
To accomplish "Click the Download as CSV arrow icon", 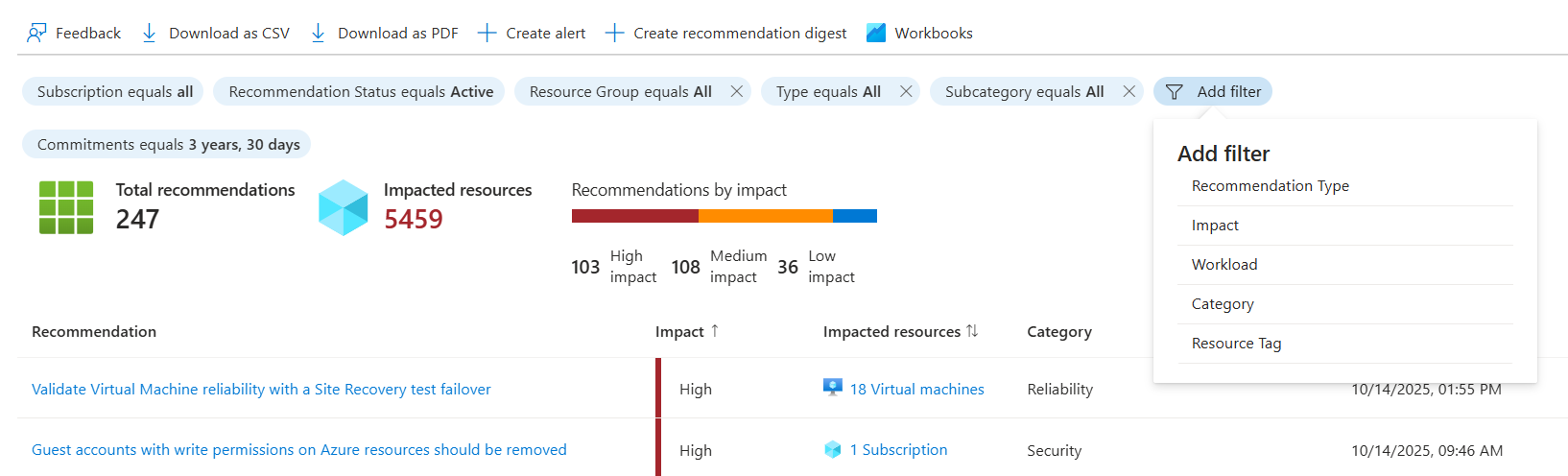I will click(149, 34).
